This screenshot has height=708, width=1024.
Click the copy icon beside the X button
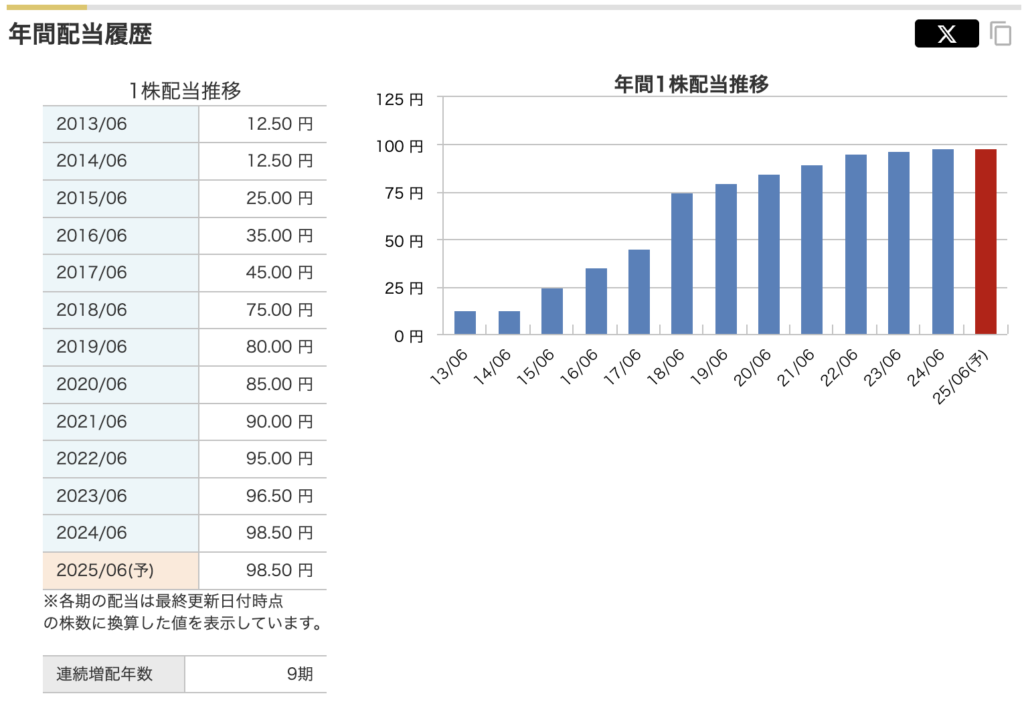[x=1000, y=34]
